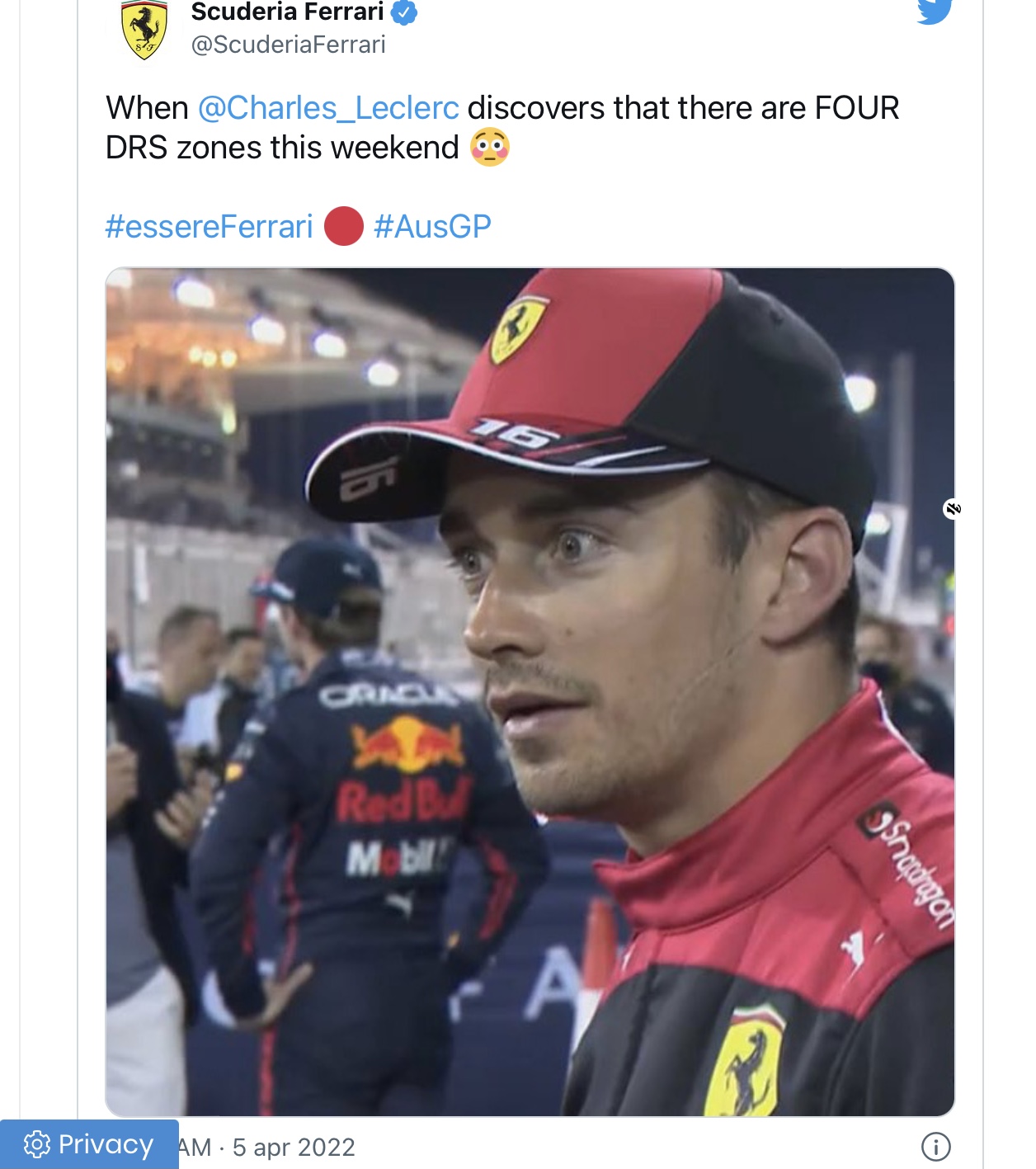Image resolution: width=1036 pixels, height=1169 pixels.
Task: Open the tweet via 5 apr 2022 date
Action: click(294, 1148)
